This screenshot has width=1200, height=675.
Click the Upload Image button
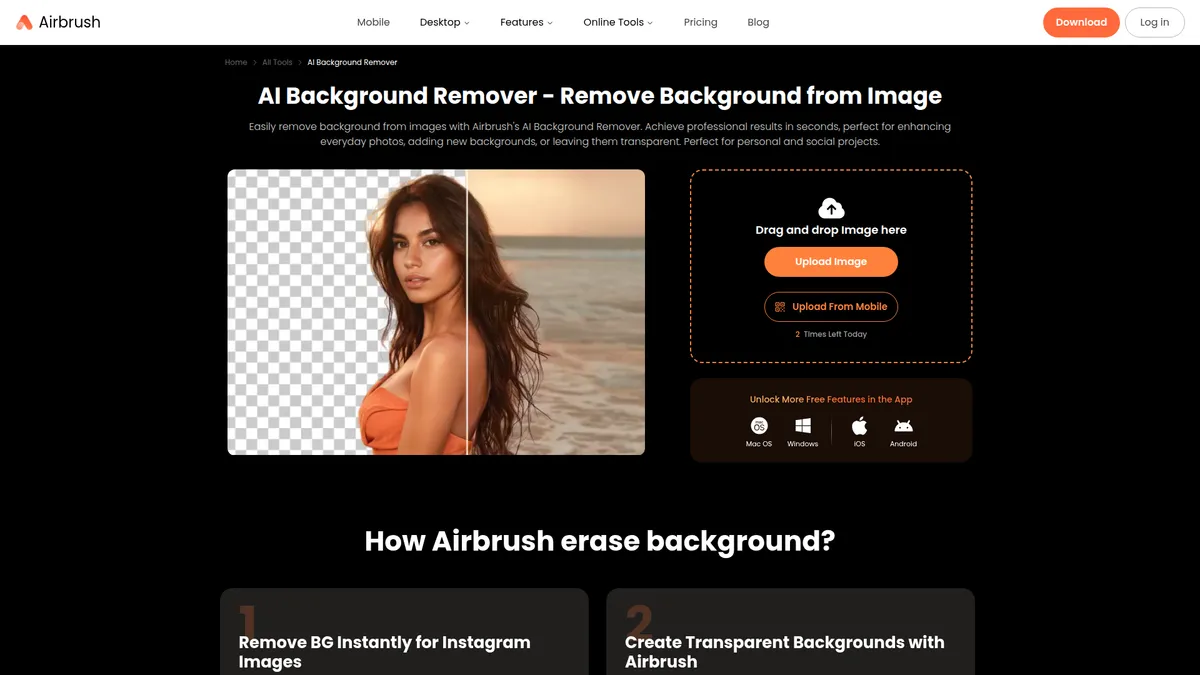[x=830, y=261]
